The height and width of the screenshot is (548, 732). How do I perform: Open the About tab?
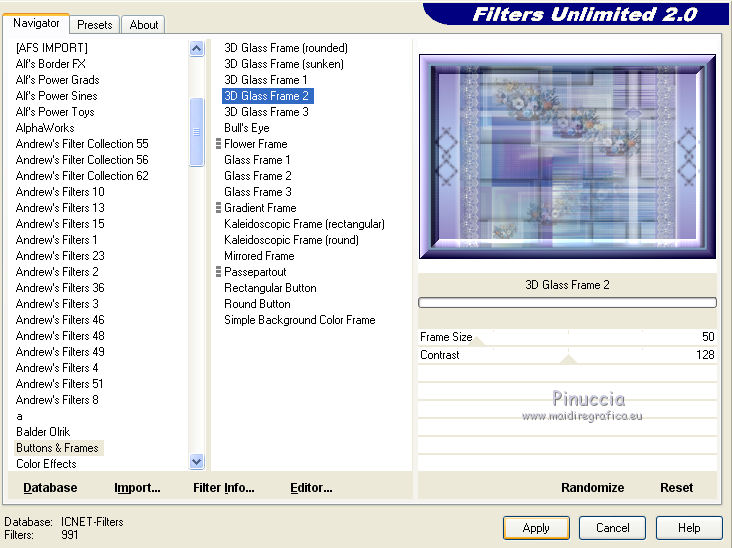(x=144, y=25)
